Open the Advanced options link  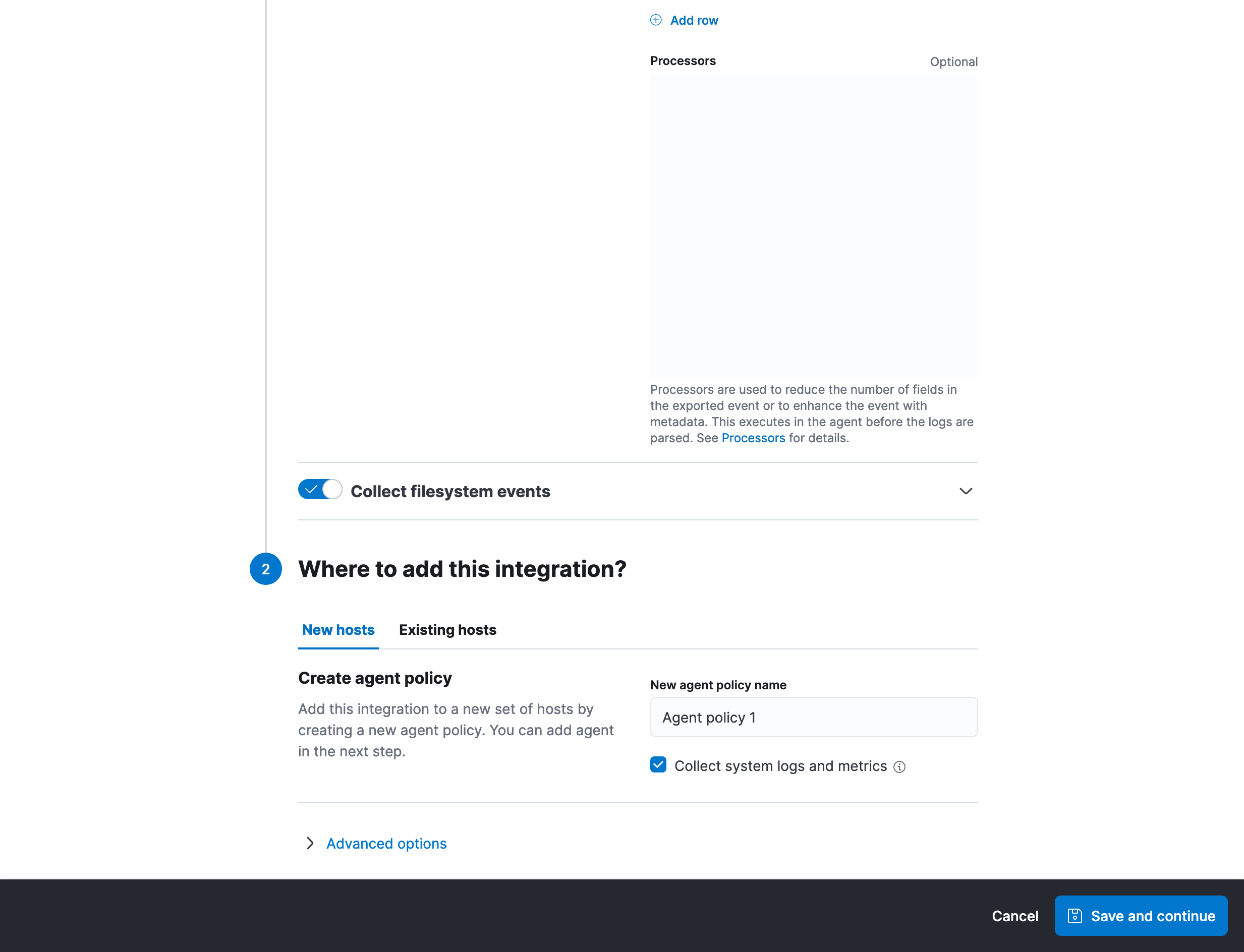click(386, 843)
